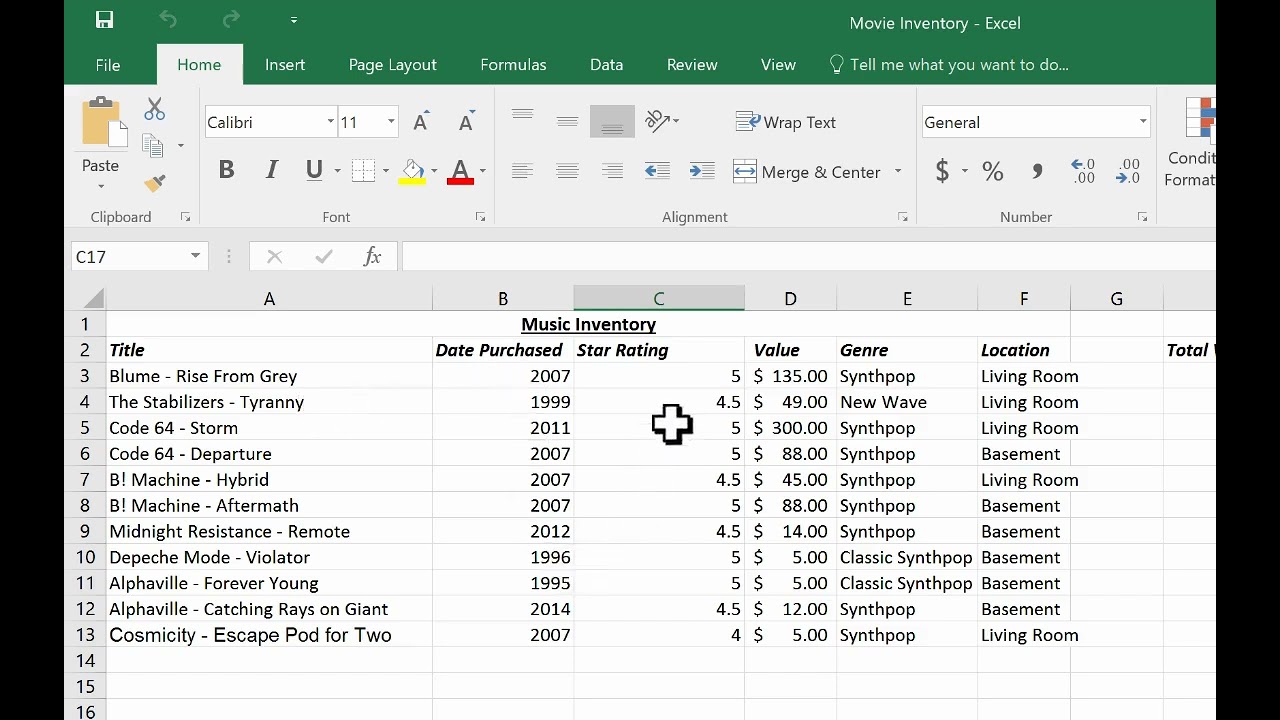Open Underline style dropdown arrow
The image size is (1280, 720).
[x=337, y=171]
